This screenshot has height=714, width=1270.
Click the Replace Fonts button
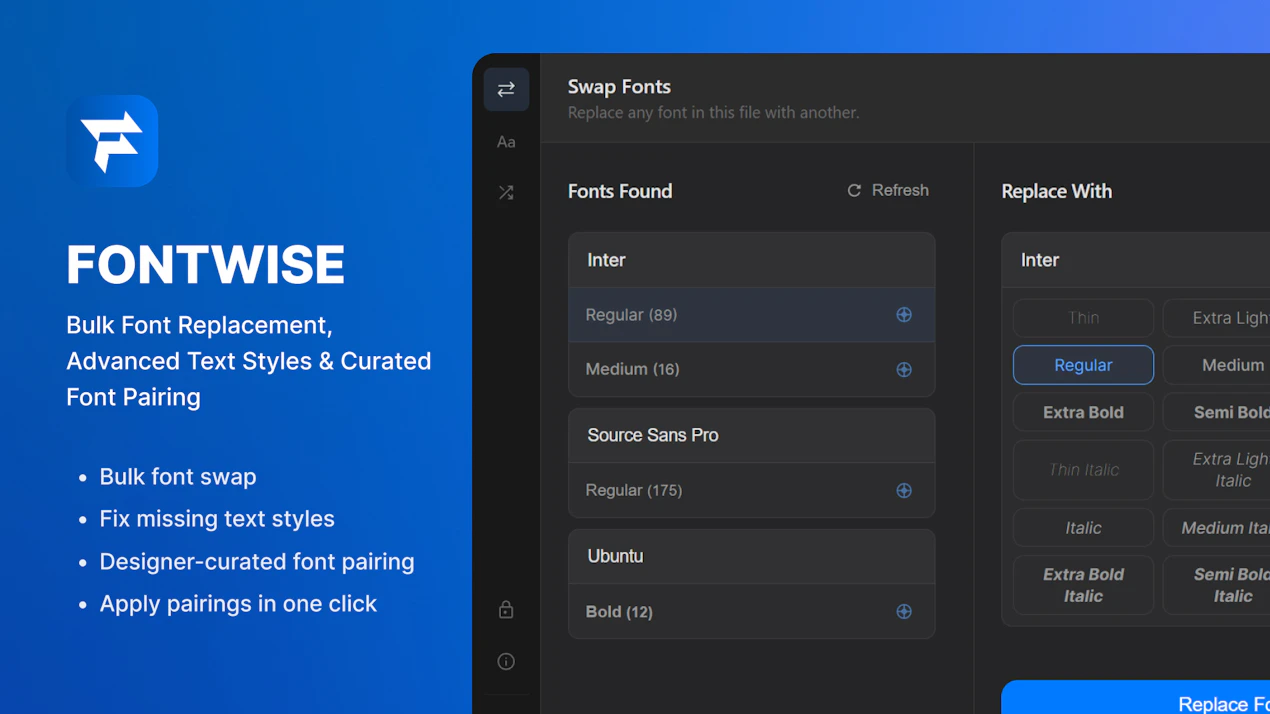click(1136, 698)
